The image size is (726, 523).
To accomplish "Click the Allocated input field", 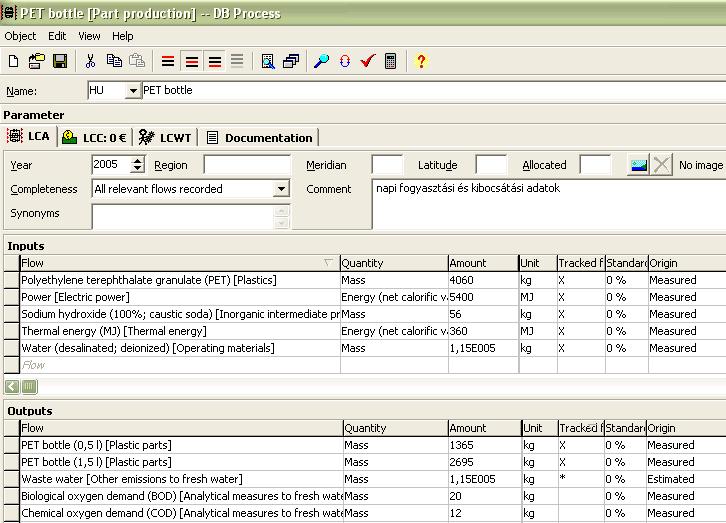I will 595,165.
